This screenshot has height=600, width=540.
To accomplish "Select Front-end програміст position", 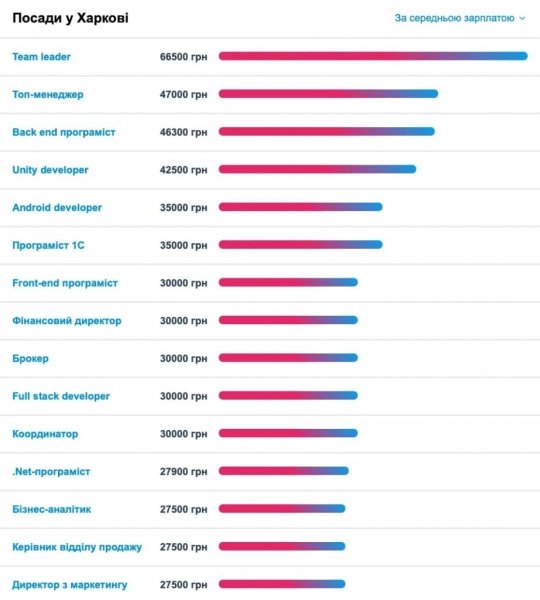I will (x=65, y=283).
